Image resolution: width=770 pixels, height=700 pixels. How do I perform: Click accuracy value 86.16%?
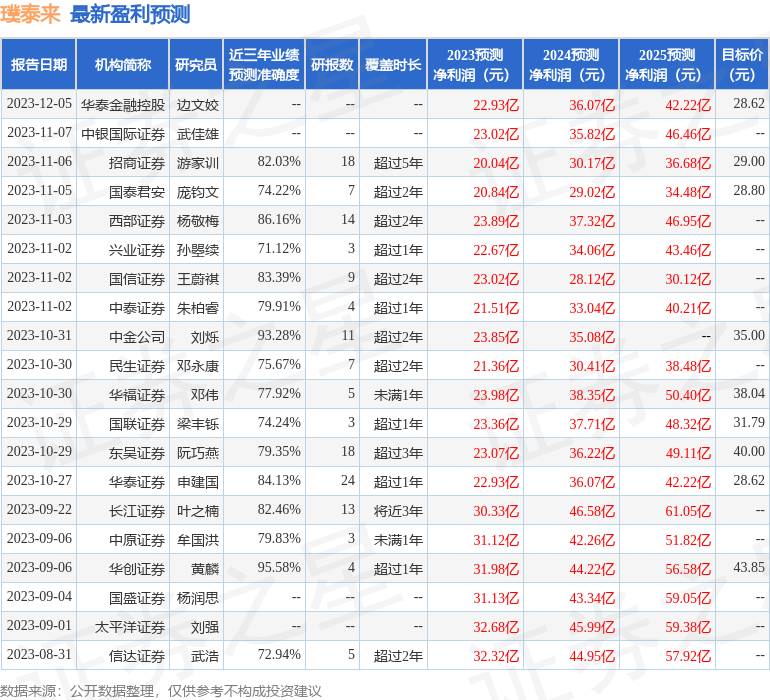[x=279, y=220]
